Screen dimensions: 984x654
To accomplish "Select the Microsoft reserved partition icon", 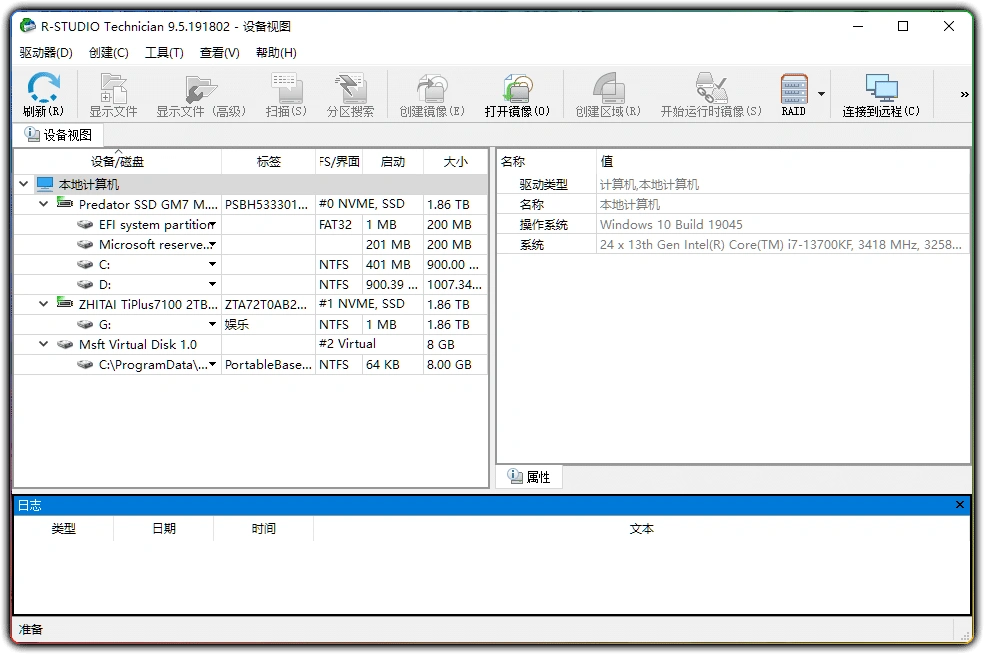I will pyautogui.click(x=85, y=244).
